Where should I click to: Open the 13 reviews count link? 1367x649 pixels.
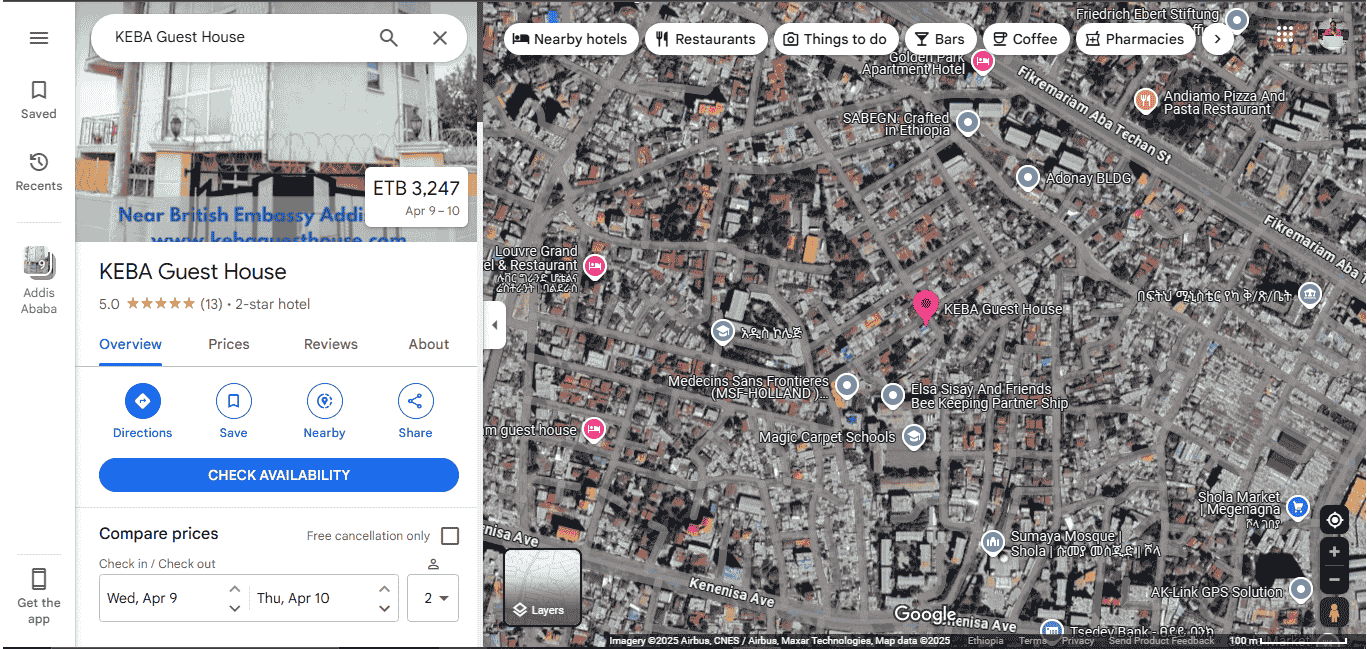[211, 304]
